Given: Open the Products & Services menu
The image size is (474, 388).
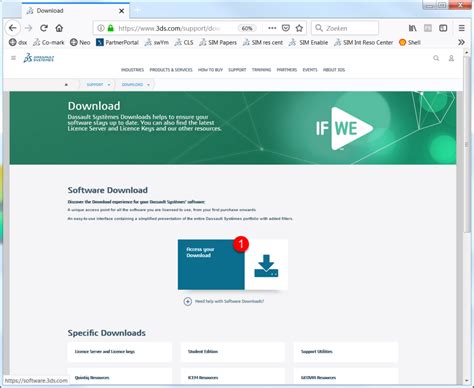Looking at the screenshot, I should 171,70.
